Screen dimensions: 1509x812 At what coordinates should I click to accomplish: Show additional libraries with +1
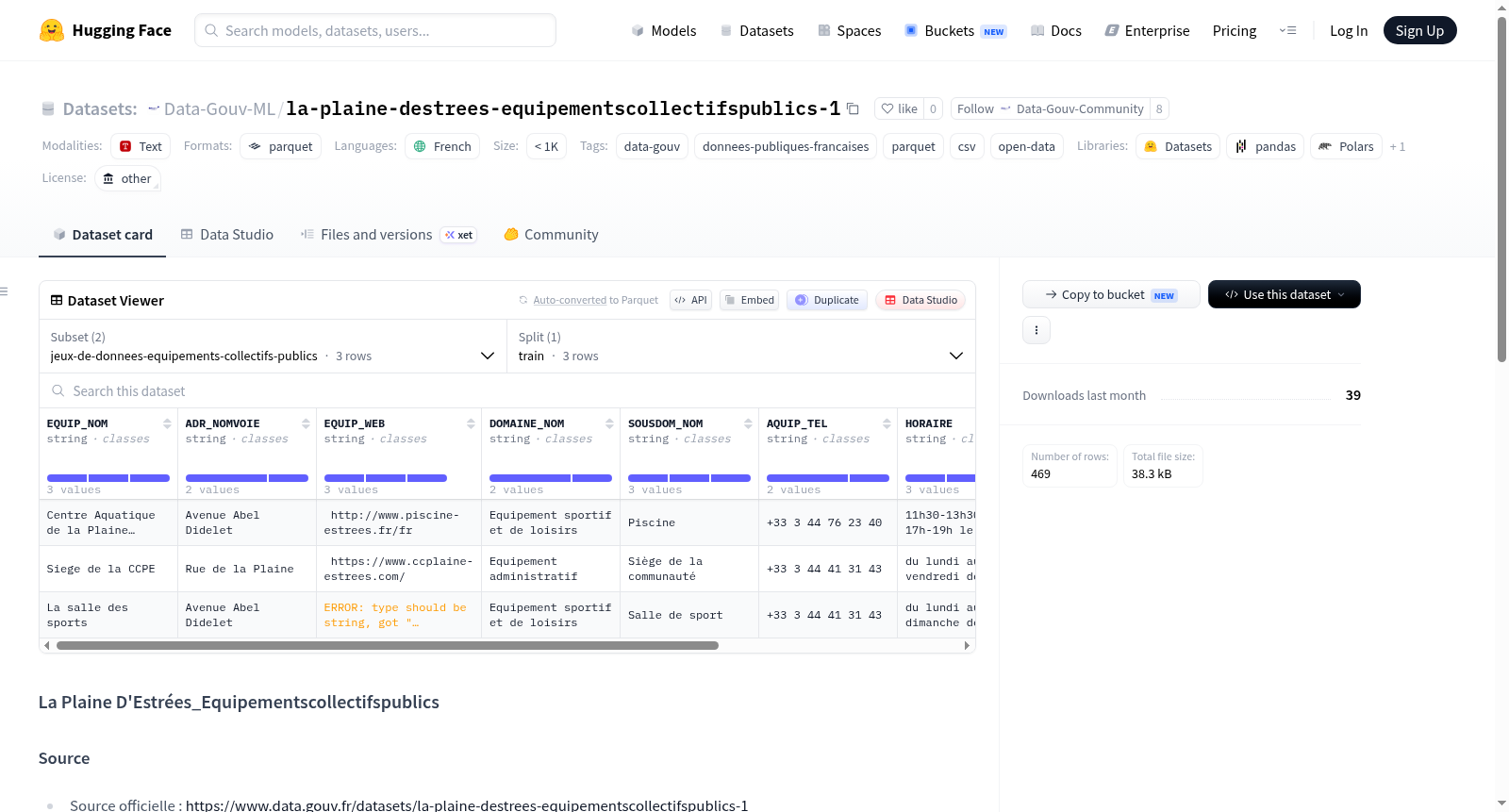[x=1398, y=146]
